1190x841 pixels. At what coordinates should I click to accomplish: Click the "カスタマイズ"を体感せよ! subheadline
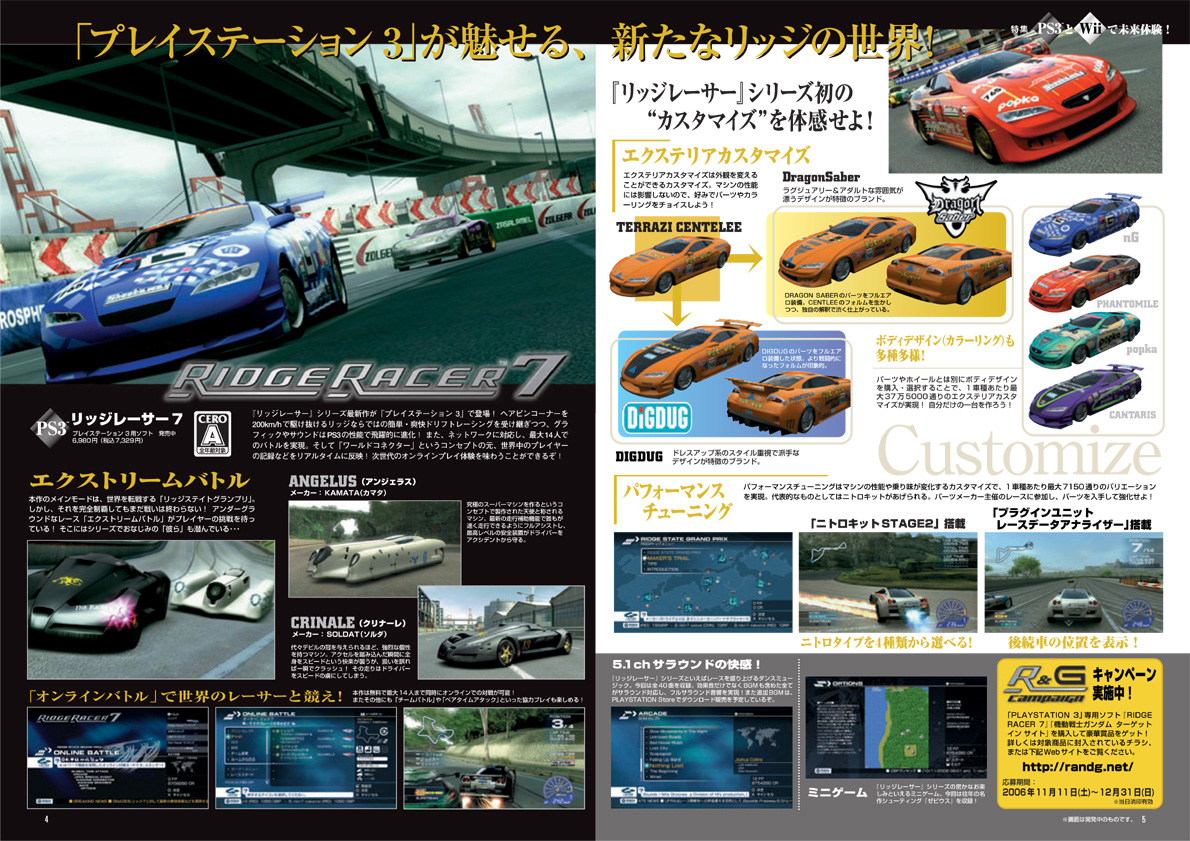pyautogui.click(x=760, y=120)
